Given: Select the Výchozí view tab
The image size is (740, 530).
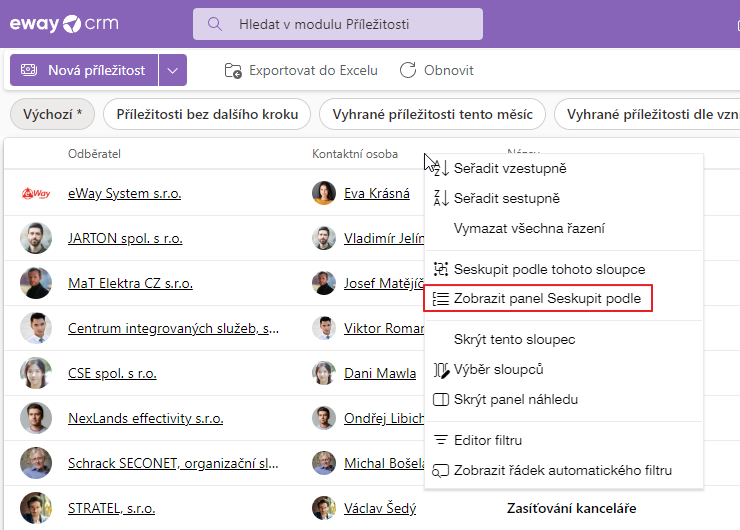Looking at the screenshot, I should pos(52,114).
